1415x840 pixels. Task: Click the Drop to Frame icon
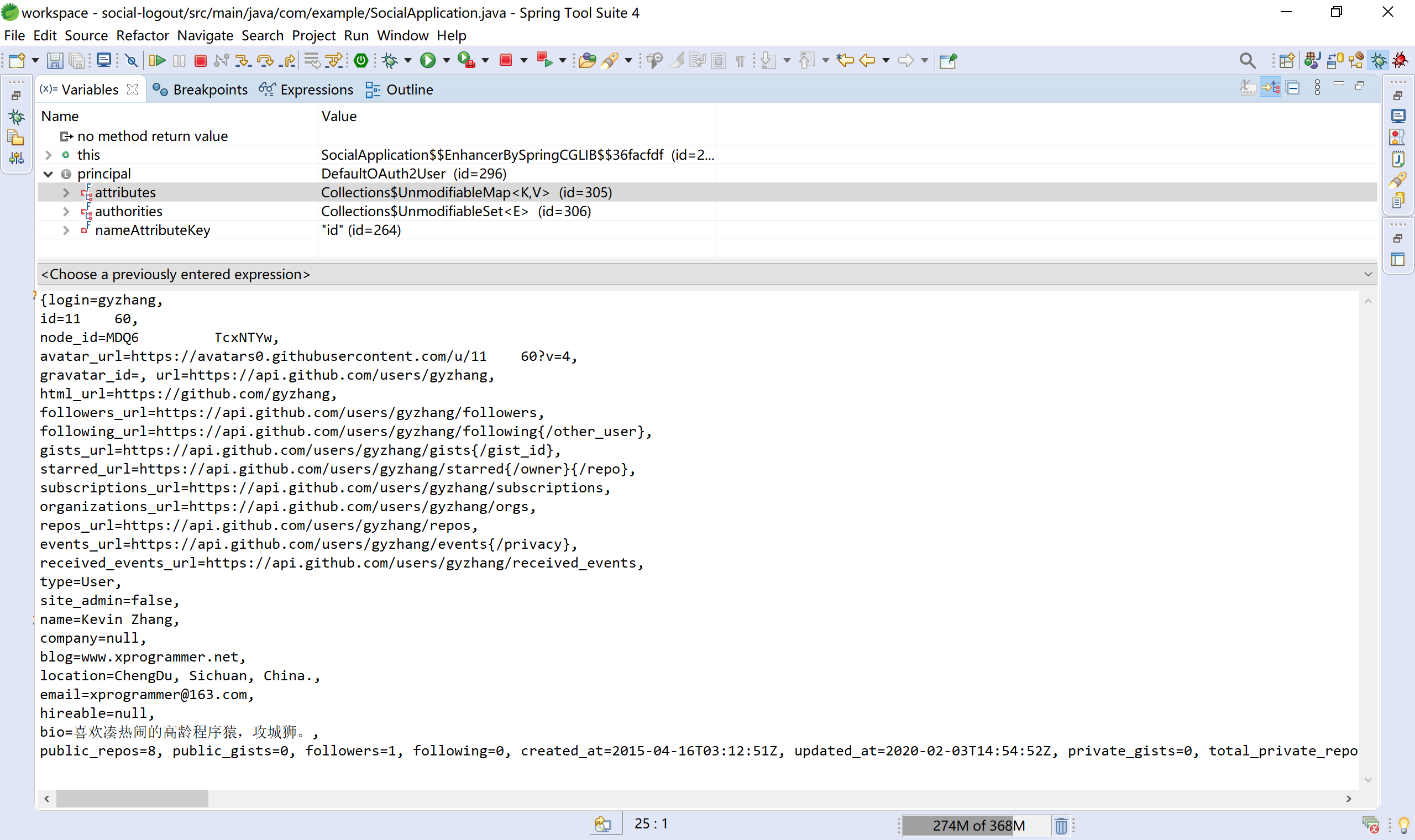pyautogui.click(x=312, y=61)
